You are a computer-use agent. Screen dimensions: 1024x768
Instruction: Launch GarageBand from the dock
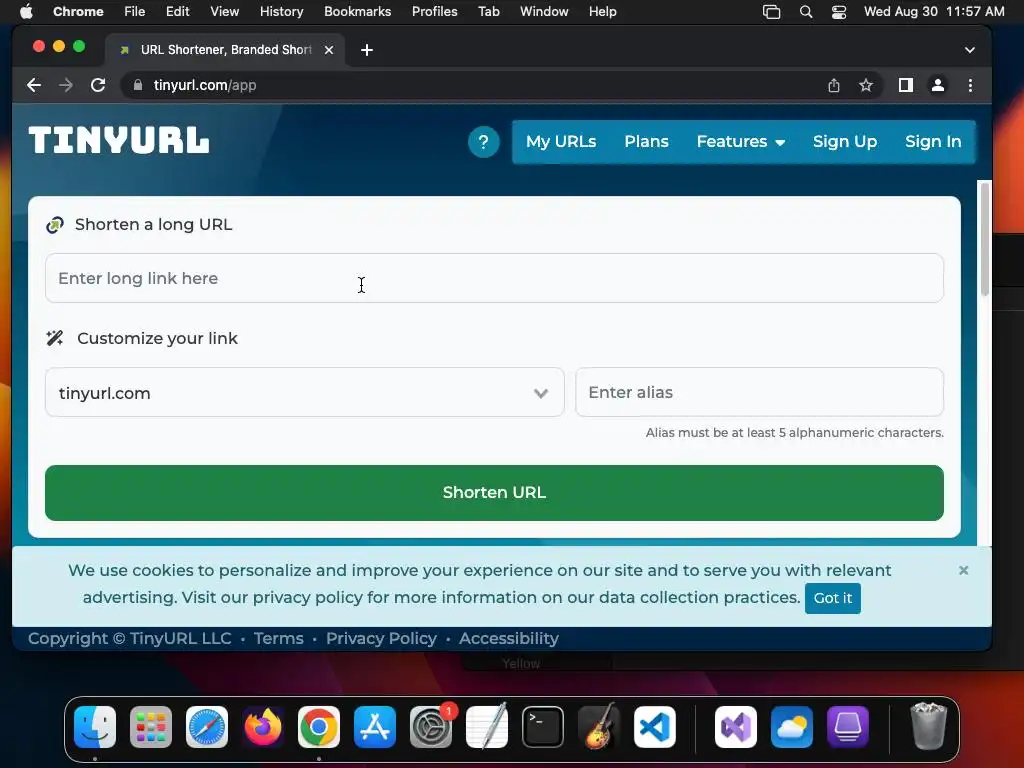pos(599,727)
